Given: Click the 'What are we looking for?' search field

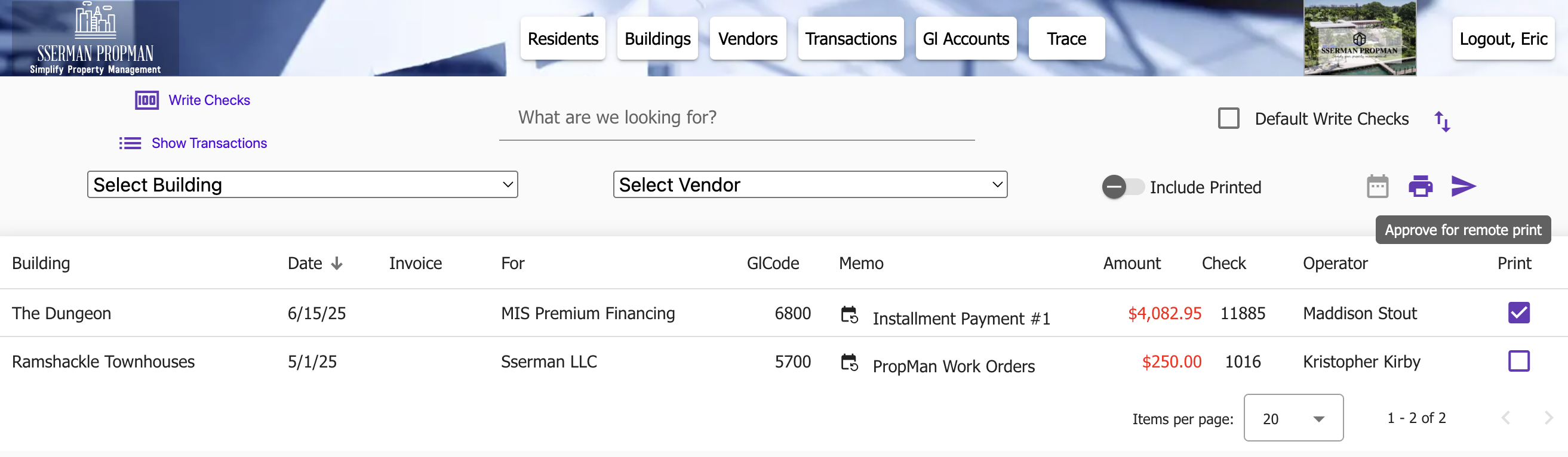Looking at the screenshot, I should pyautogui.click(x=736, y=118).
